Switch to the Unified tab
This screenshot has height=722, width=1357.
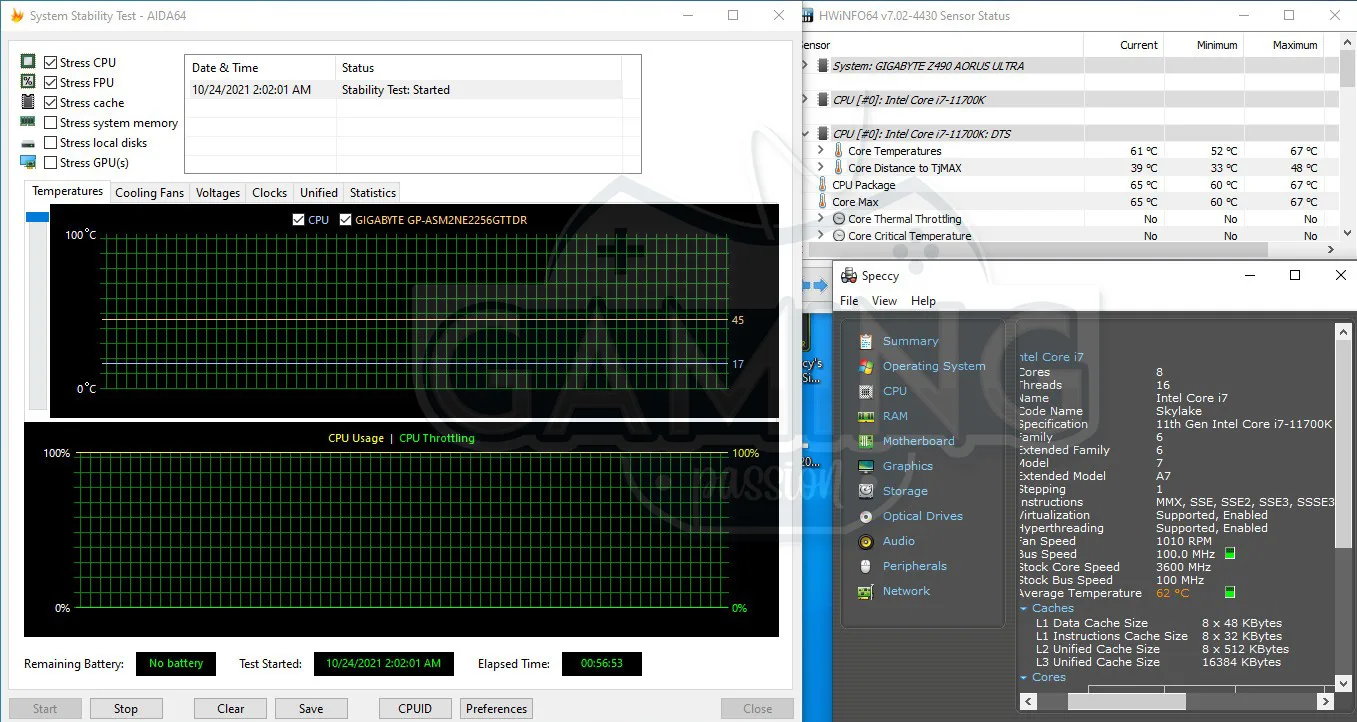pyautogui.click(x=319, y=193)
